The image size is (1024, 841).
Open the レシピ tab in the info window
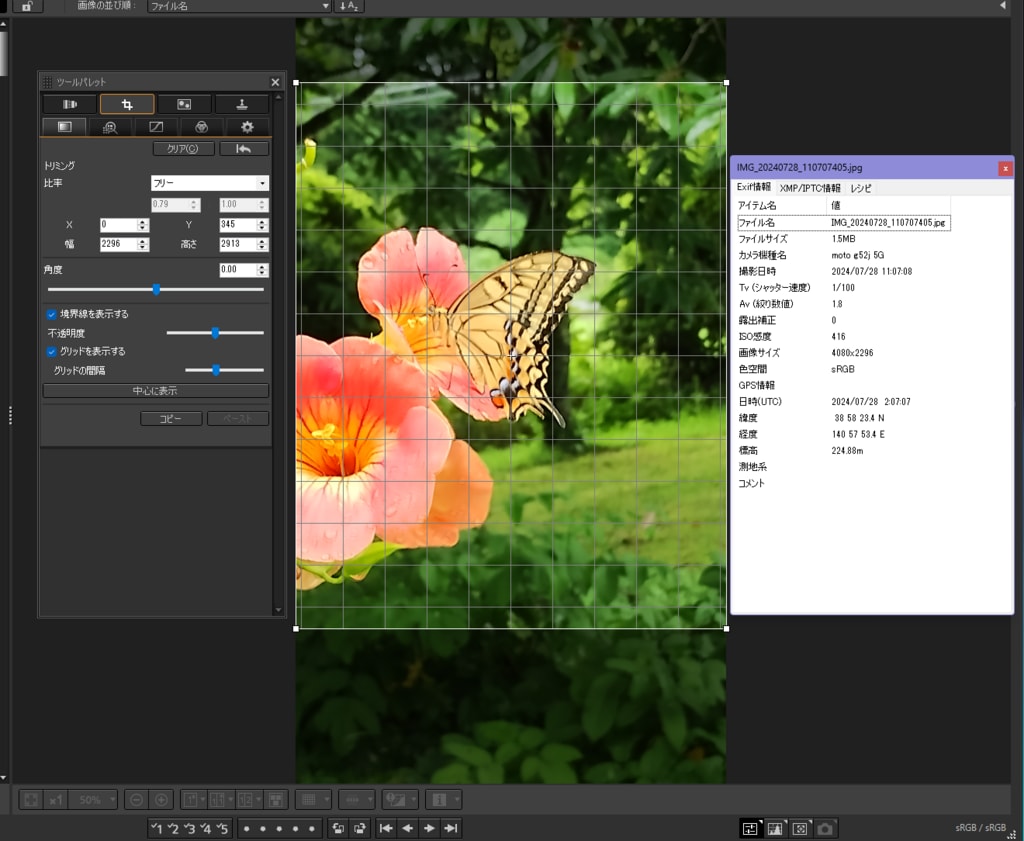pyautogui.click(x=861, y=188)
